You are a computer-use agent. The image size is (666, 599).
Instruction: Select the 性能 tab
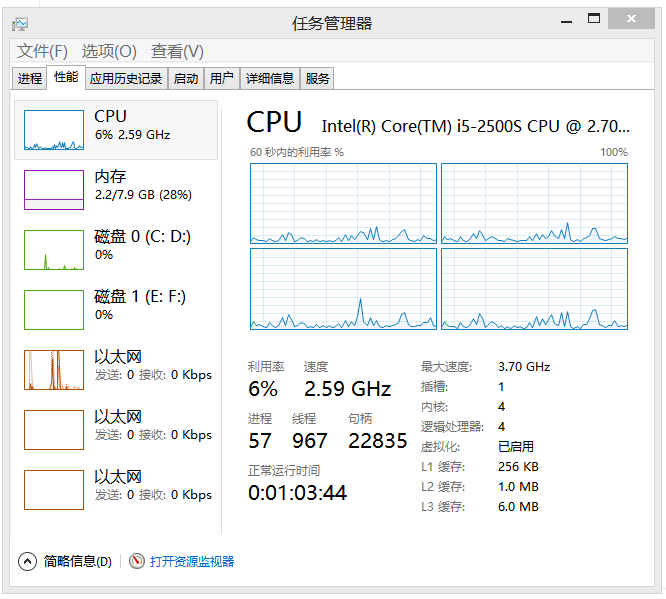(66, 77)
